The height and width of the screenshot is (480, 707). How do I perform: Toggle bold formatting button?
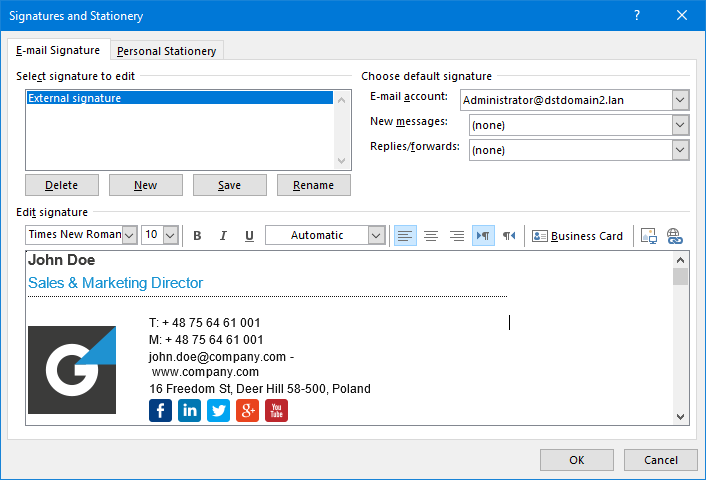197,236
